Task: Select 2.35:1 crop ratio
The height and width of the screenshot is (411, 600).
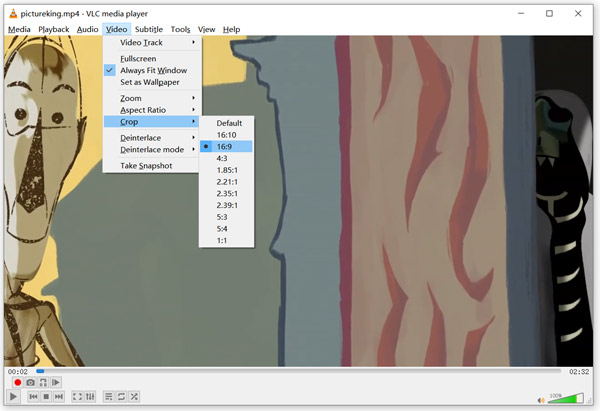Action: click(226, 194)
